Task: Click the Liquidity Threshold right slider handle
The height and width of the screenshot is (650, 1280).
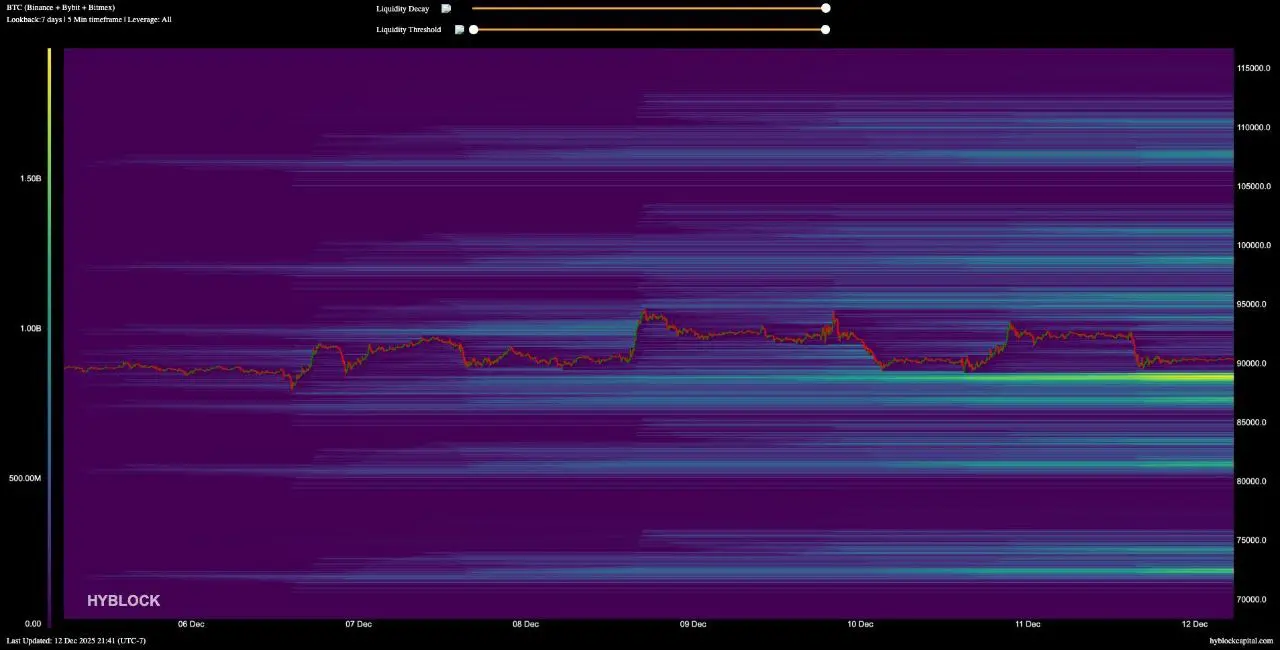Action: [x=825, y=29]
